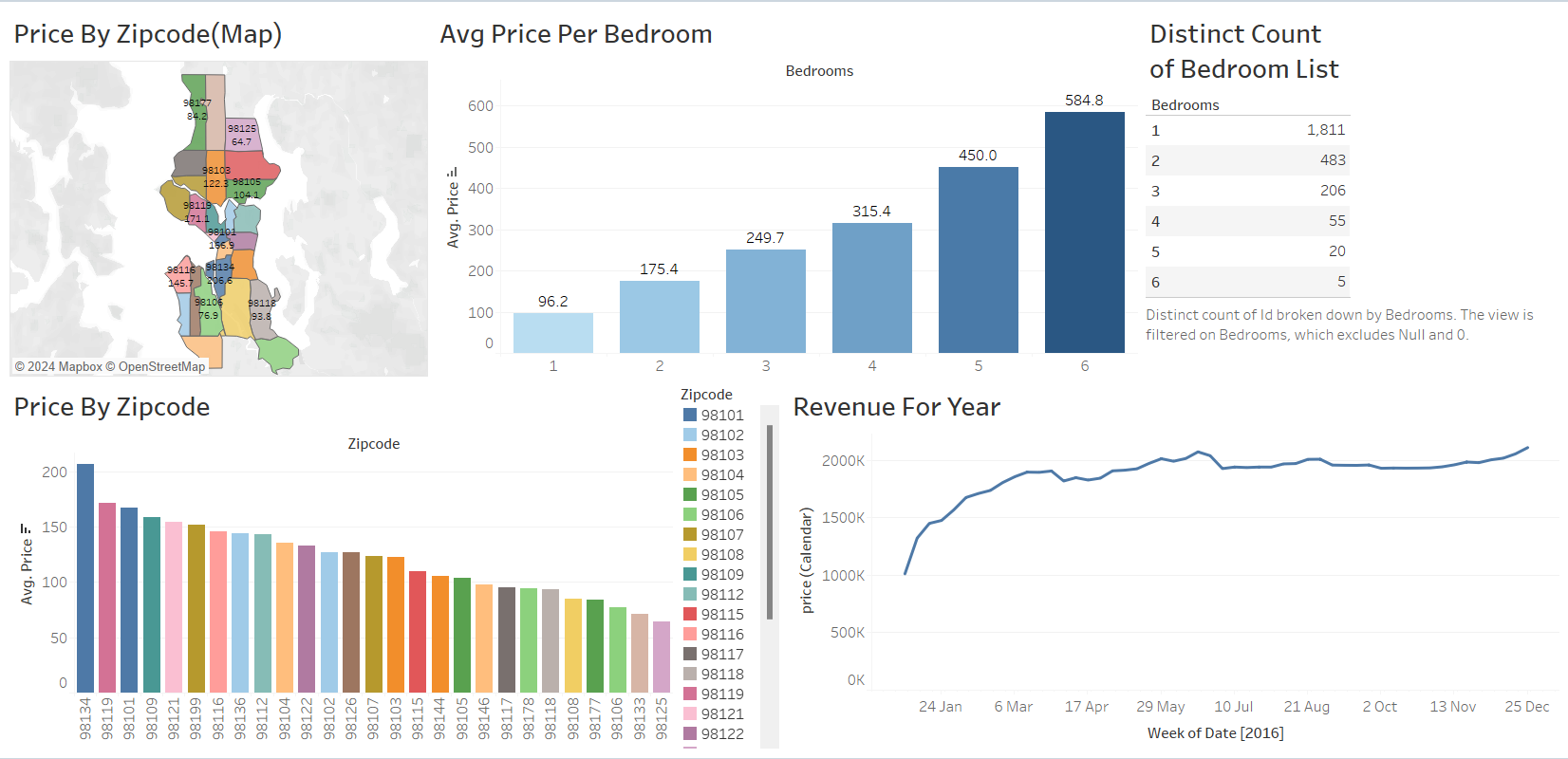Click the '10 Jul' axis label
The height and width of the screenshot is (759, 1568).
click(x=1233, y=707)
